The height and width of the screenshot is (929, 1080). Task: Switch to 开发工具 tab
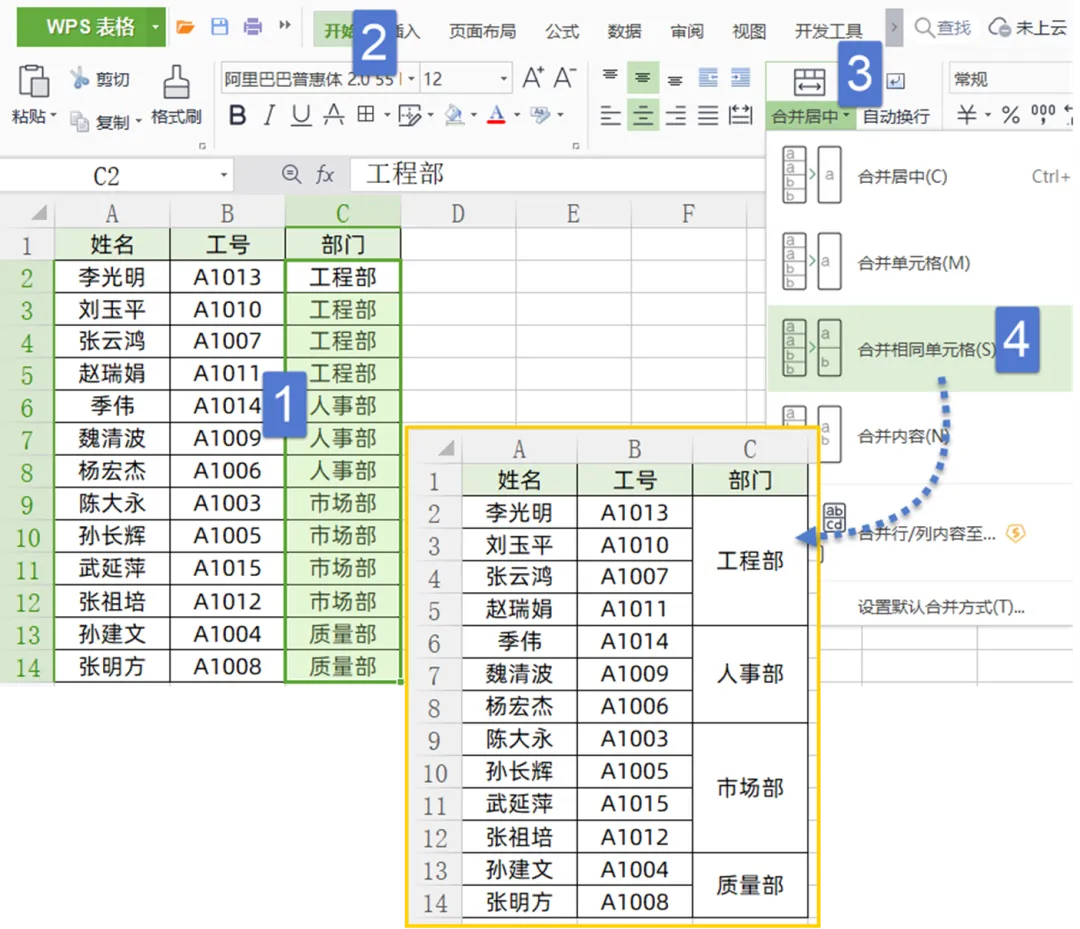pos(829,31)
